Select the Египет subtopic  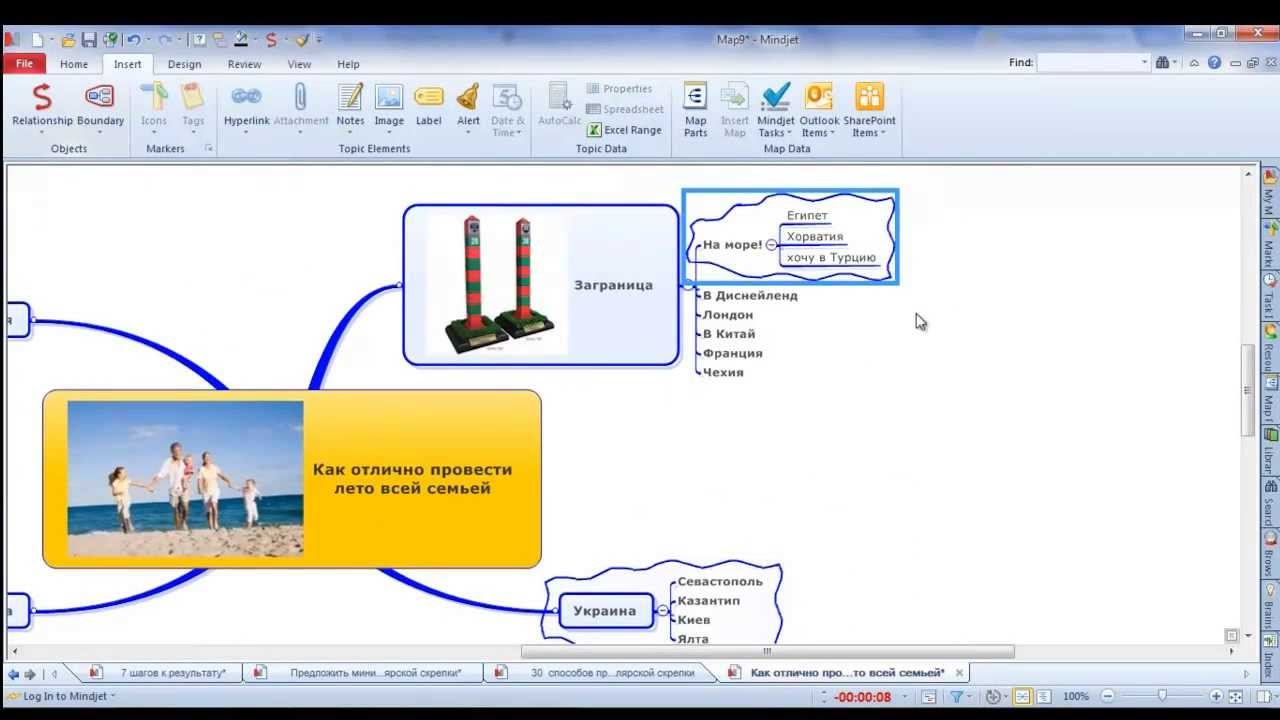[x=807, y=215]
